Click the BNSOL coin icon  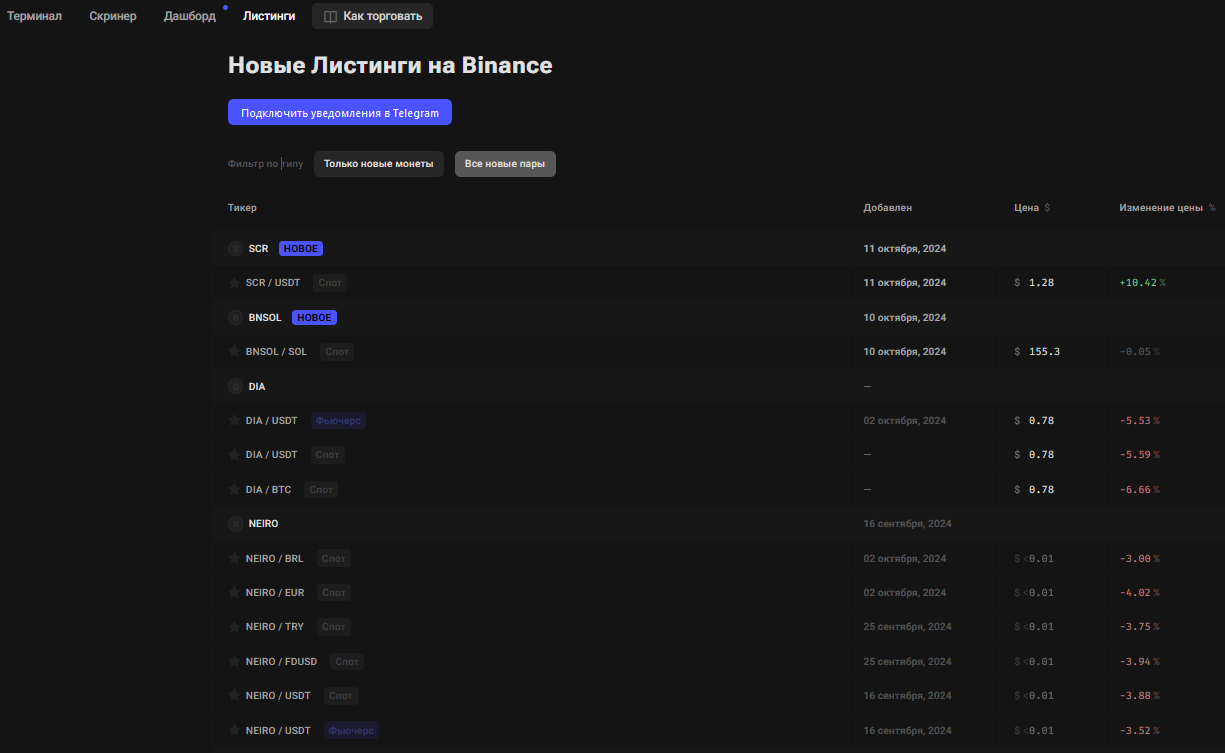point(236,318)
